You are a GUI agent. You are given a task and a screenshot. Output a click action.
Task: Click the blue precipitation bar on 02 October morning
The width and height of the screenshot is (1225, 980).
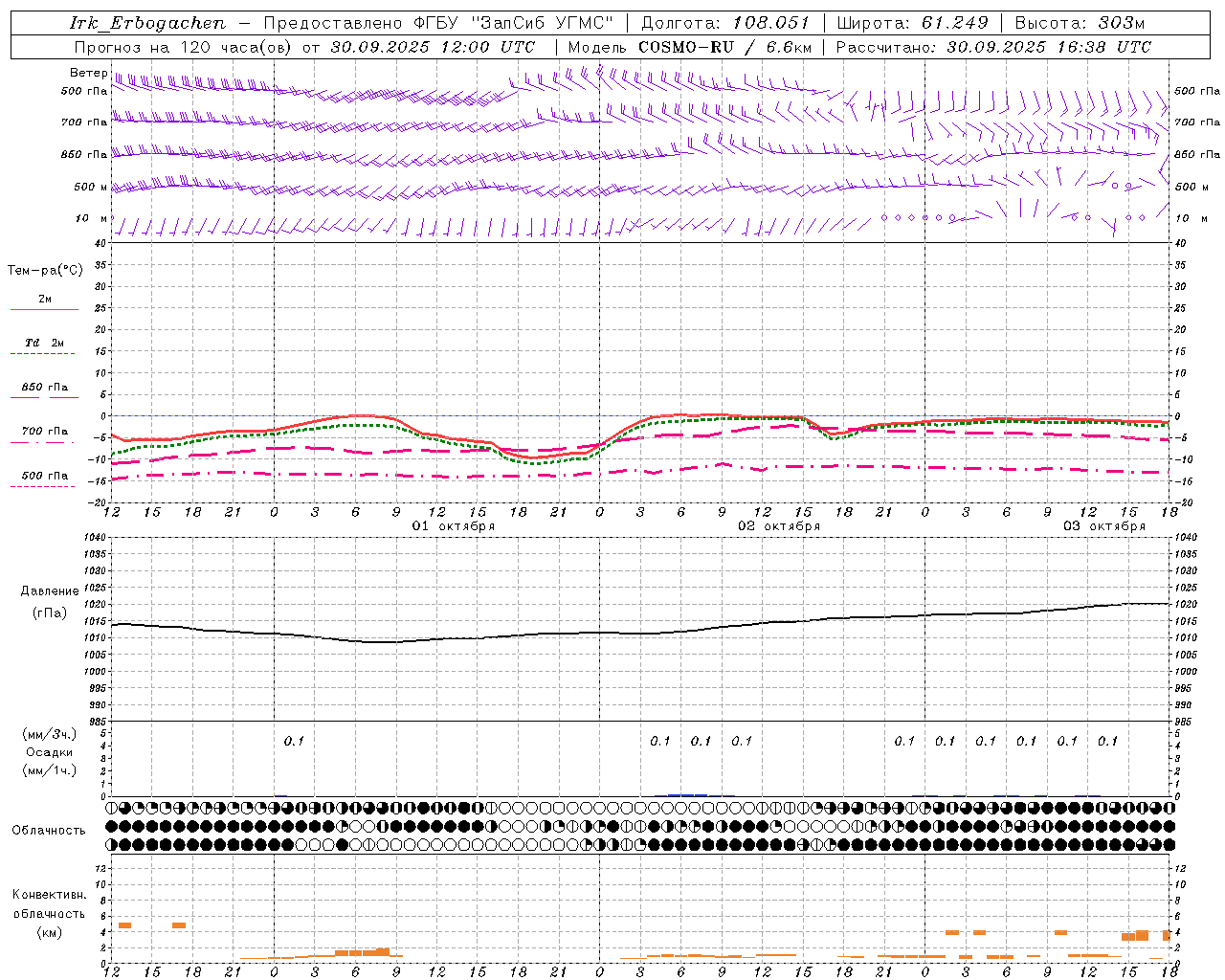click(x=688, y=794)
